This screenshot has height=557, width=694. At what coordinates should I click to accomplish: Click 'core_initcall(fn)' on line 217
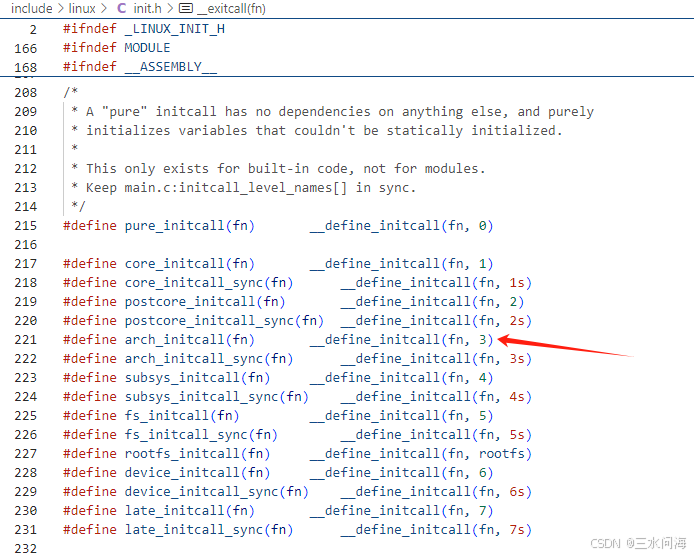point(189,264)
